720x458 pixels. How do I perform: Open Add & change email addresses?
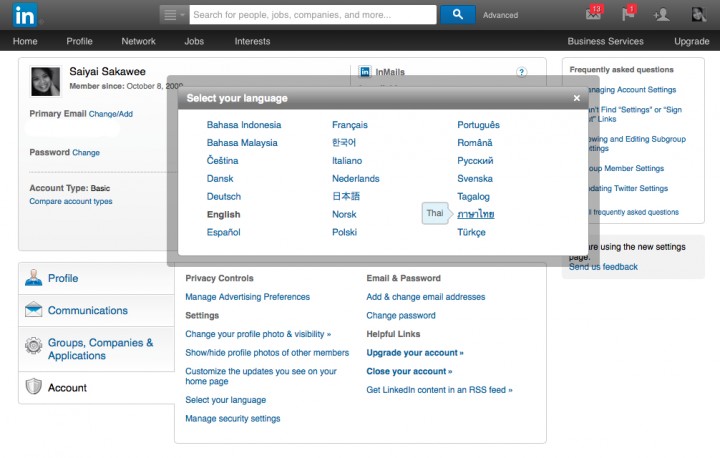coord(426,297)
